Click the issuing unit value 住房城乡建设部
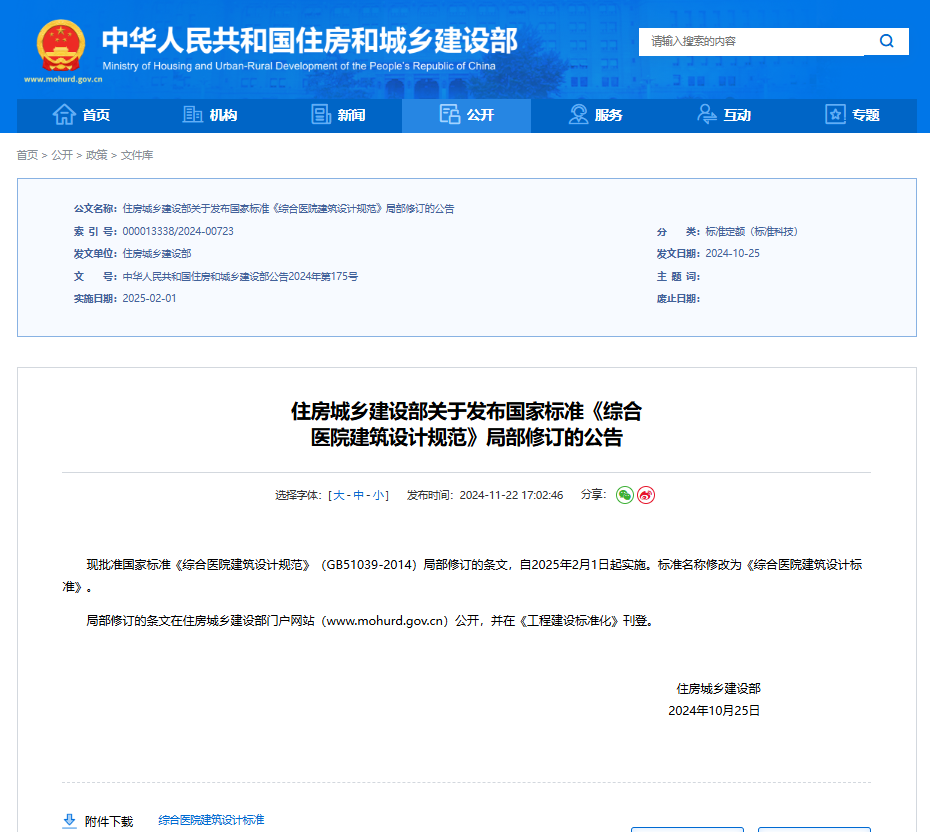The image size is (930, 832). click(x=157, y=254)
